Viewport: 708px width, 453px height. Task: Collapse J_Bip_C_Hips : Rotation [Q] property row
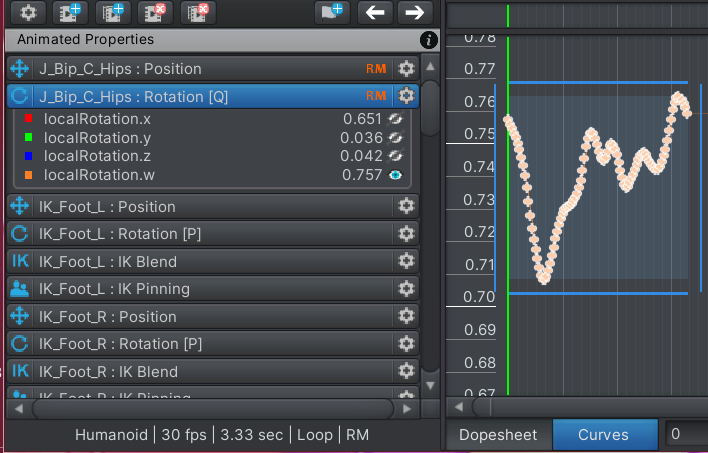[213, 96]
